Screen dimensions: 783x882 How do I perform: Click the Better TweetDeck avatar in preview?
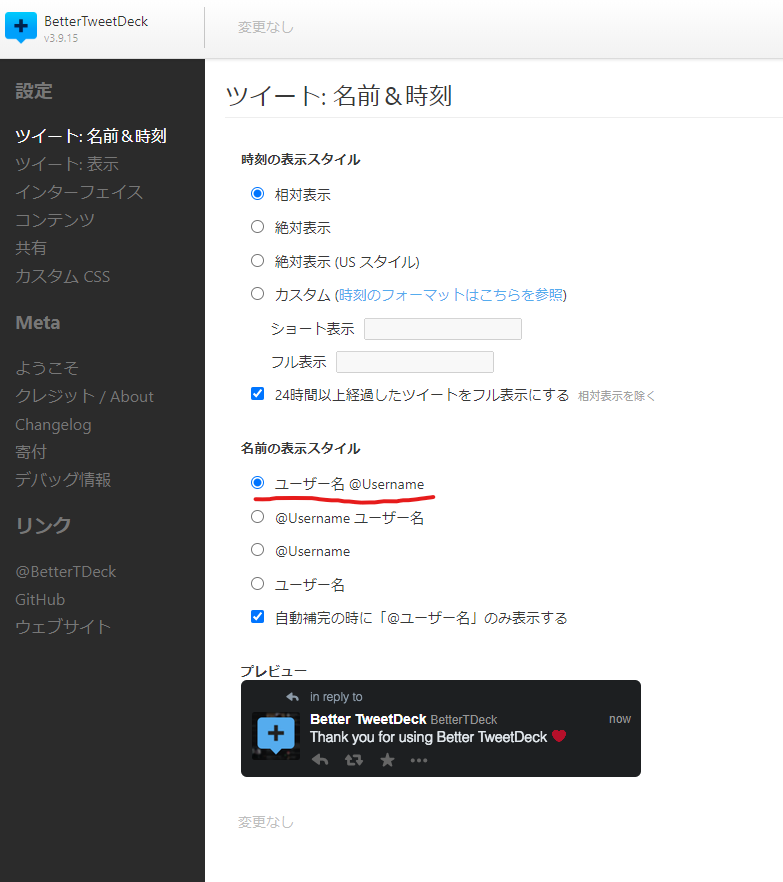pos(276,736)
